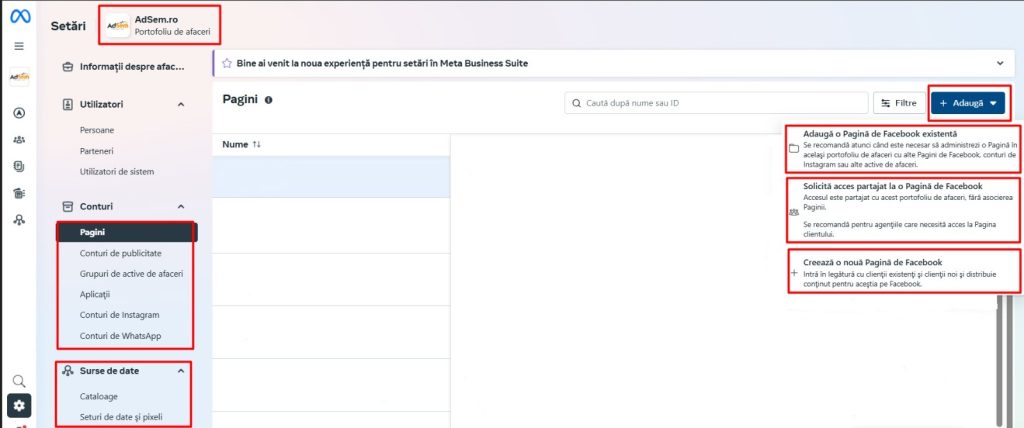
Task: Click the star icon in welcome banner
Action: pyautogui.click(x=227, y=63)
